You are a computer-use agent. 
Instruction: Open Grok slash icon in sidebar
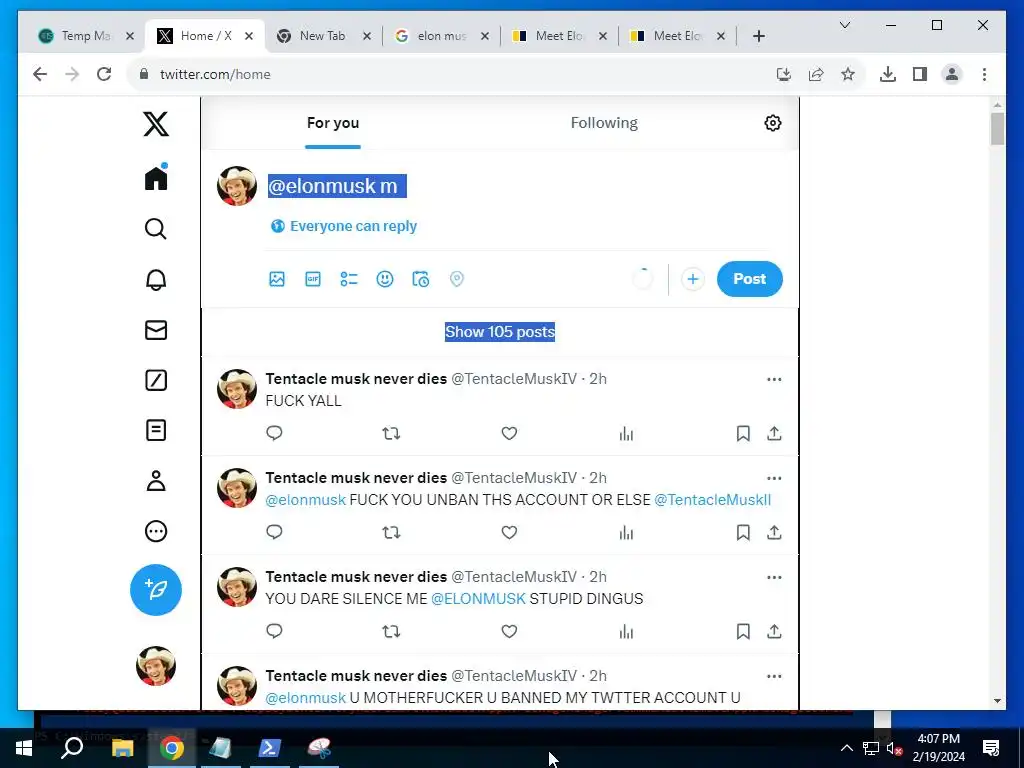[x=155, y=380]
